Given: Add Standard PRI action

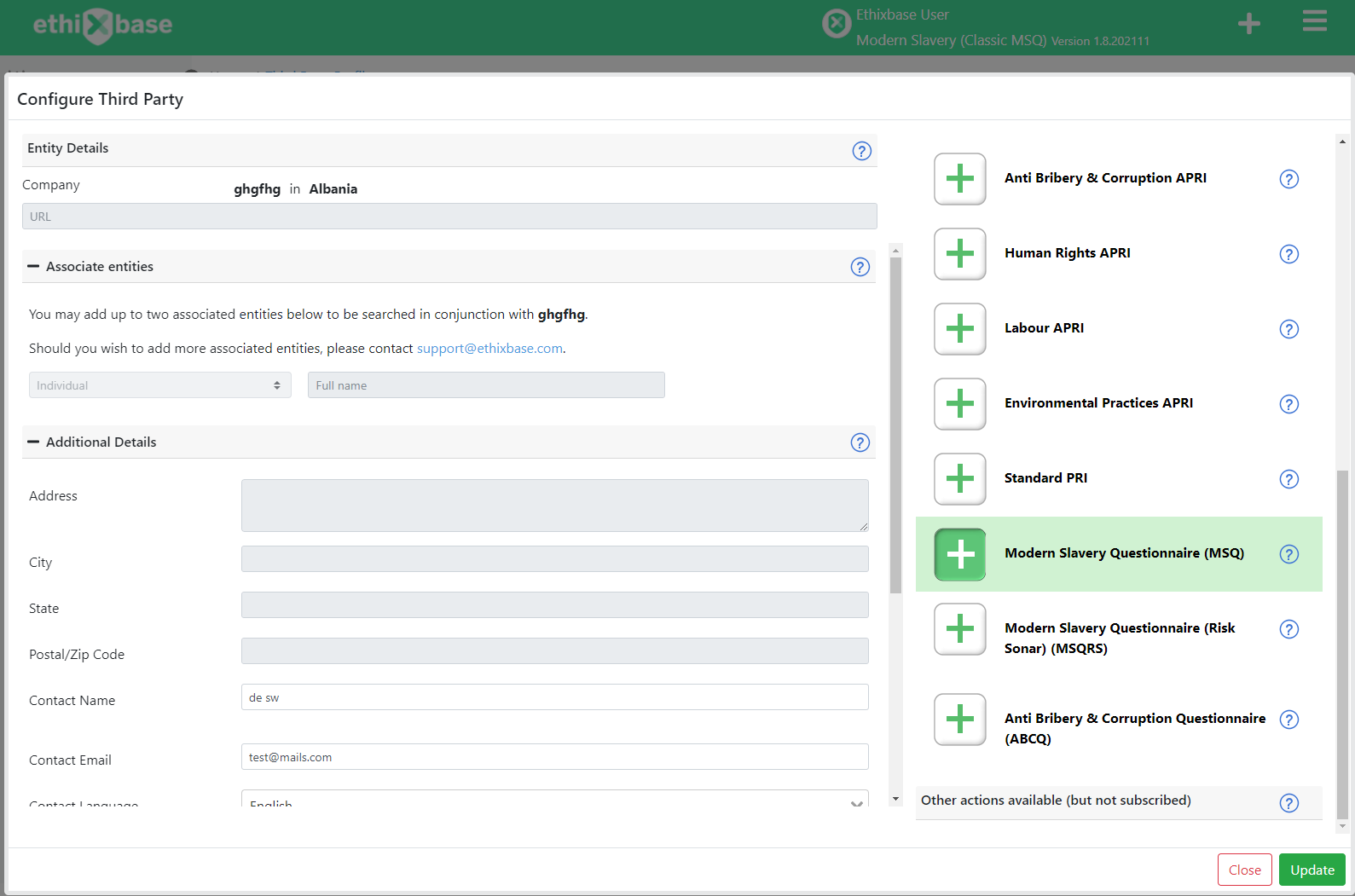Looking at the screenshot, I should pos(960,479).
